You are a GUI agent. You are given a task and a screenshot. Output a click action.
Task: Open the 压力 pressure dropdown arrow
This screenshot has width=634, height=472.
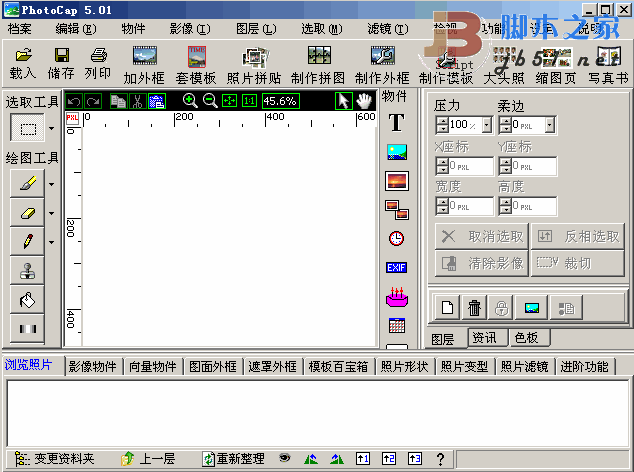487,125
